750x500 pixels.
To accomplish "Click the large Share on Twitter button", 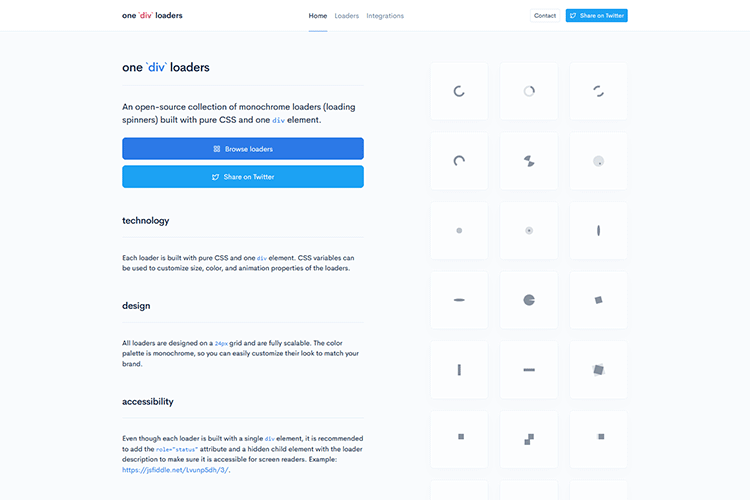I will [x=243, y=177].
